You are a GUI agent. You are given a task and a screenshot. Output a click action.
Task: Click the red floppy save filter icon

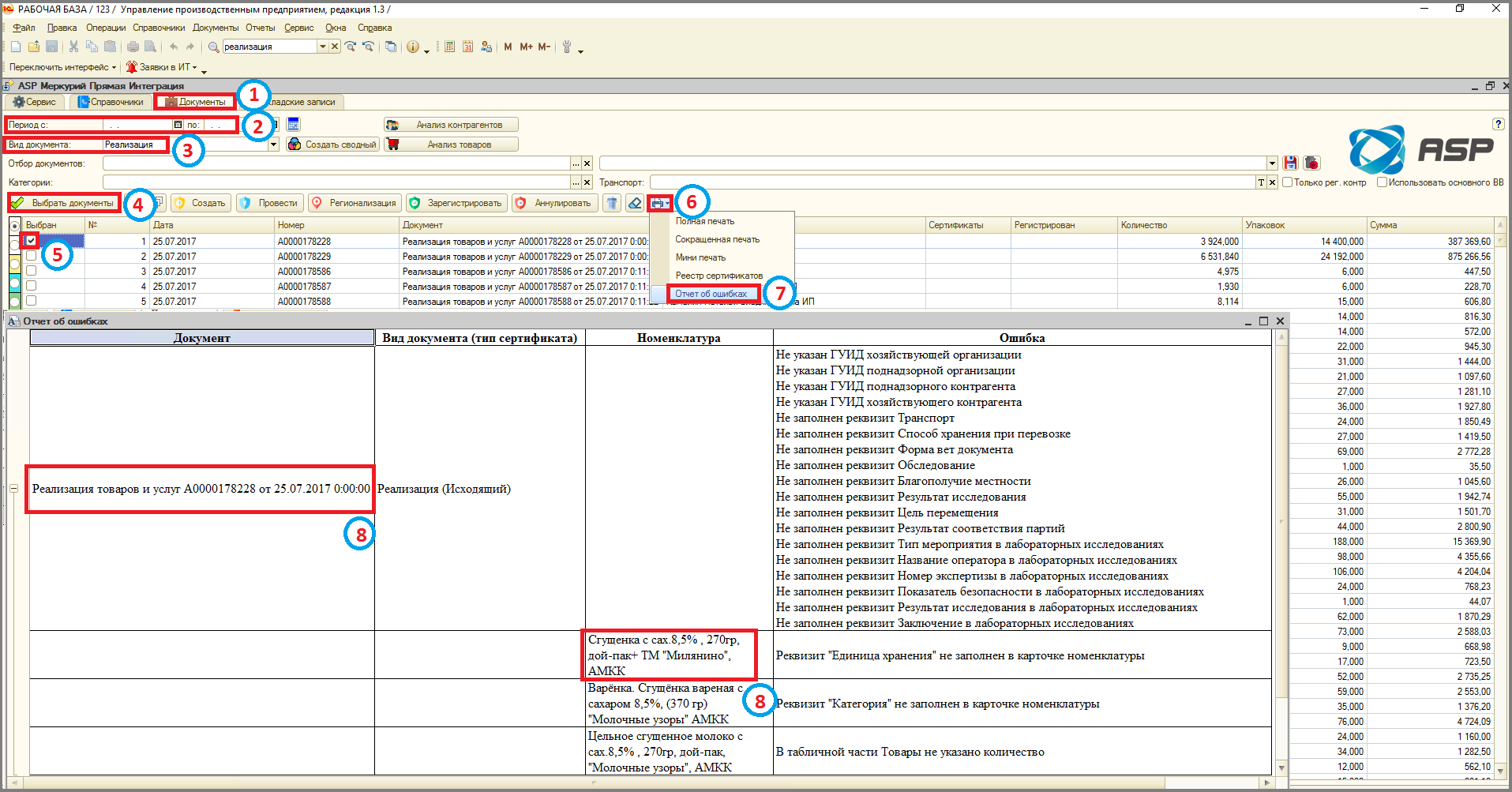(x=1290, y=163)
